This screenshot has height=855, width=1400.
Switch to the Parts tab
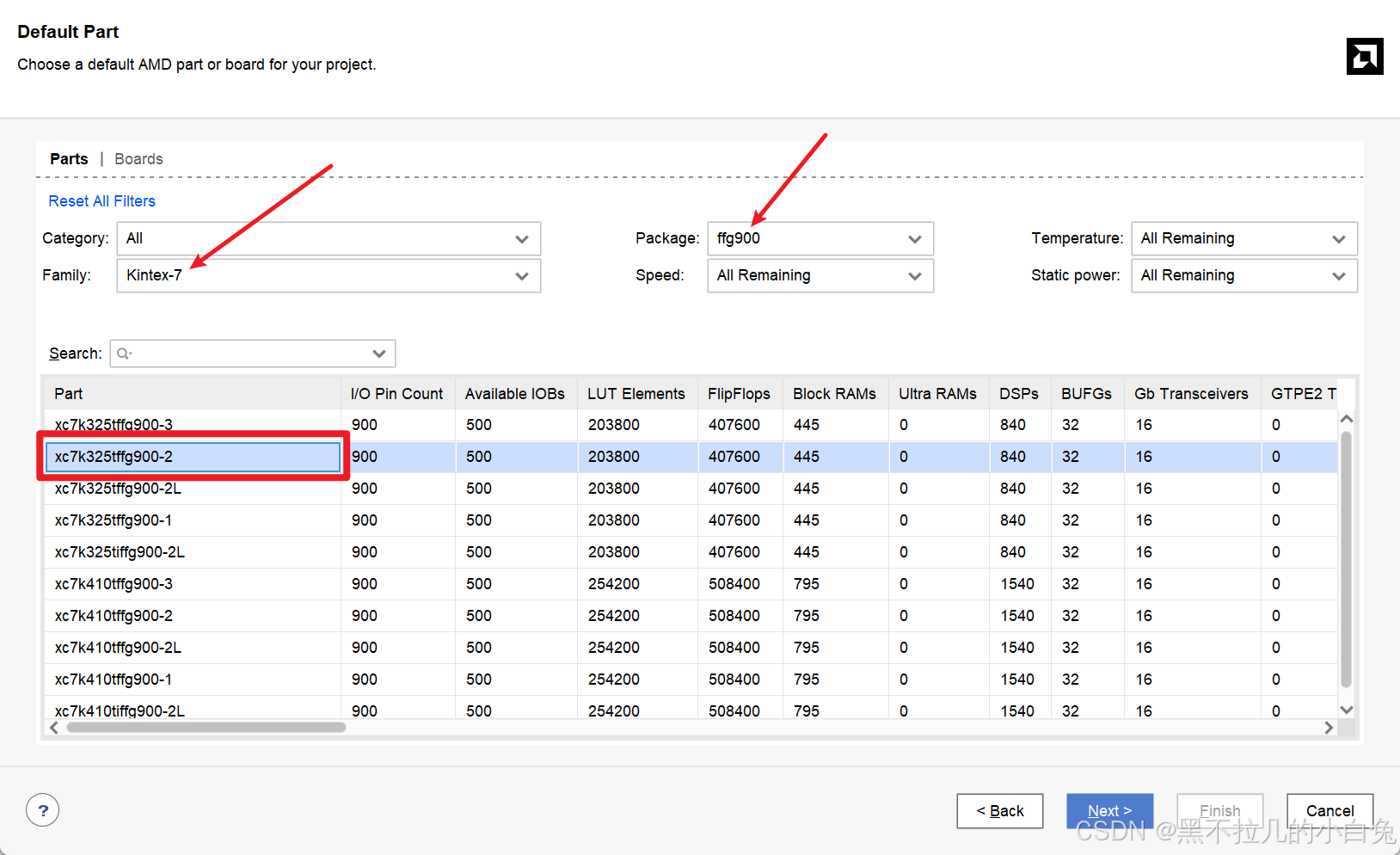pos(69,159)
